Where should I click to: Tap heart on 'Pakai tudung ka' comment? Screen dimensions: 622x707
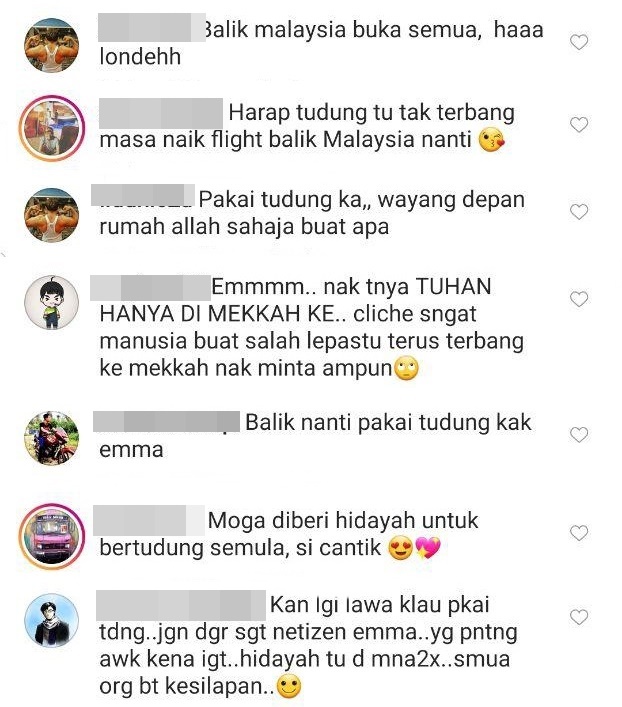click(579, 211)
